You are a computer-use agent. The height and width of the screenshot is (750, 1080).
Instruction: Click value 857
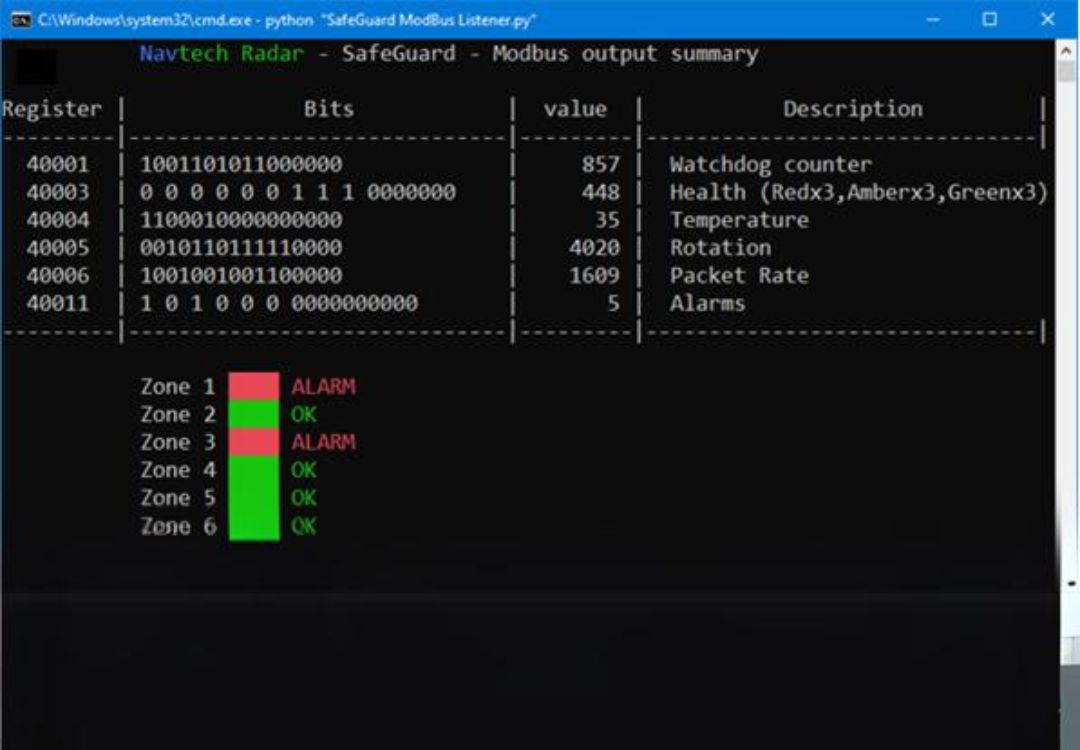601,165
